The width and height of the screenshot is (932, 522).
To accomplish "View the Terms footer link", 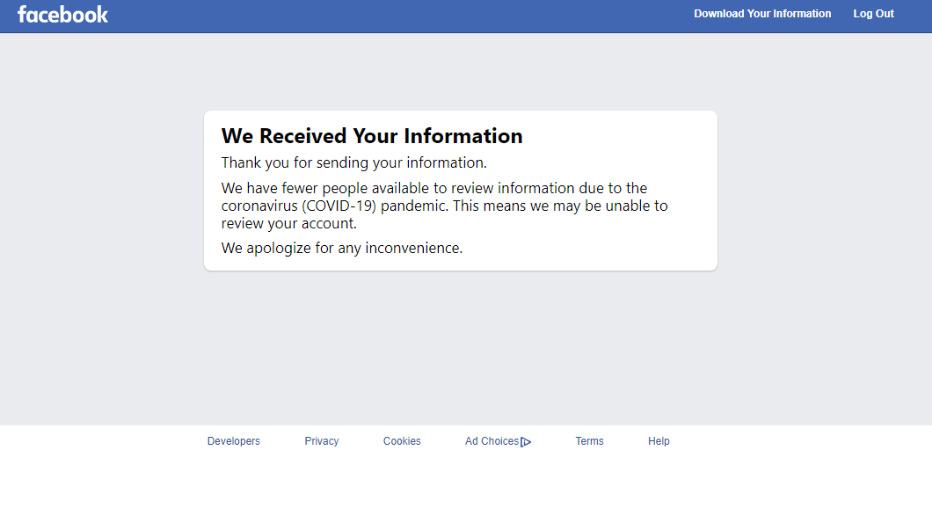I will tap(589, 441).
